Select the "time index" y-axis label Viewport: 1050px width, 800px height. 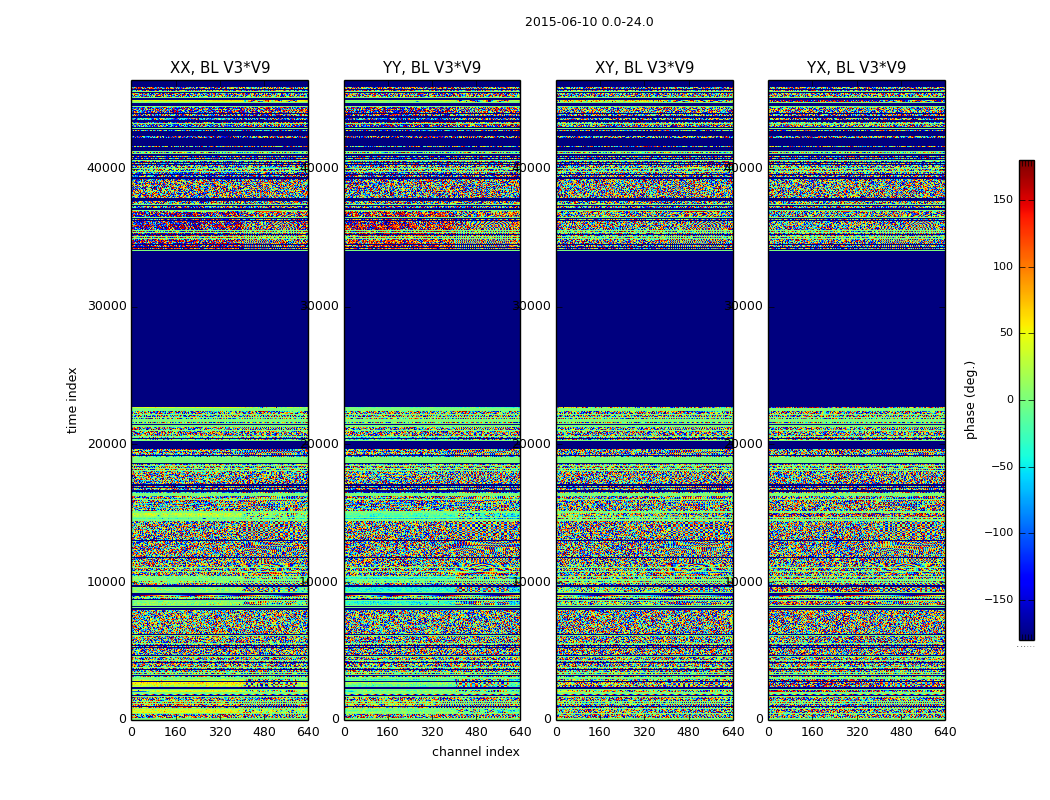click(x=72, y=400)
